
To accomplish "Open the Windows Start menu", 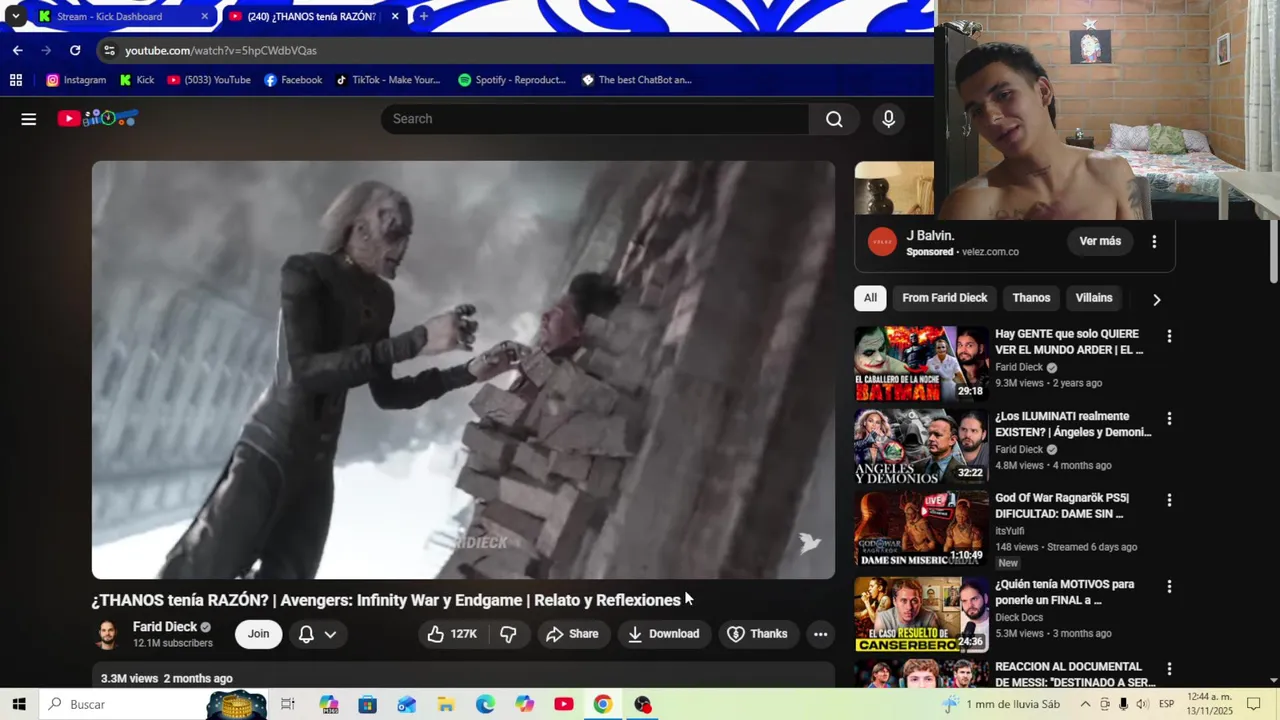I will (19, 704).
